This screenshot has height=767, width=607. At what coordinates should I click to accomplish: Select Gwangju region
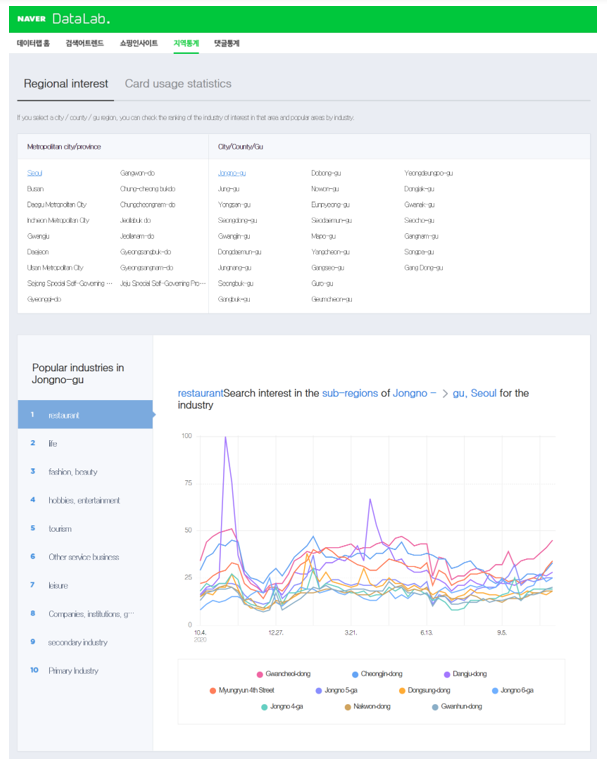38,236
